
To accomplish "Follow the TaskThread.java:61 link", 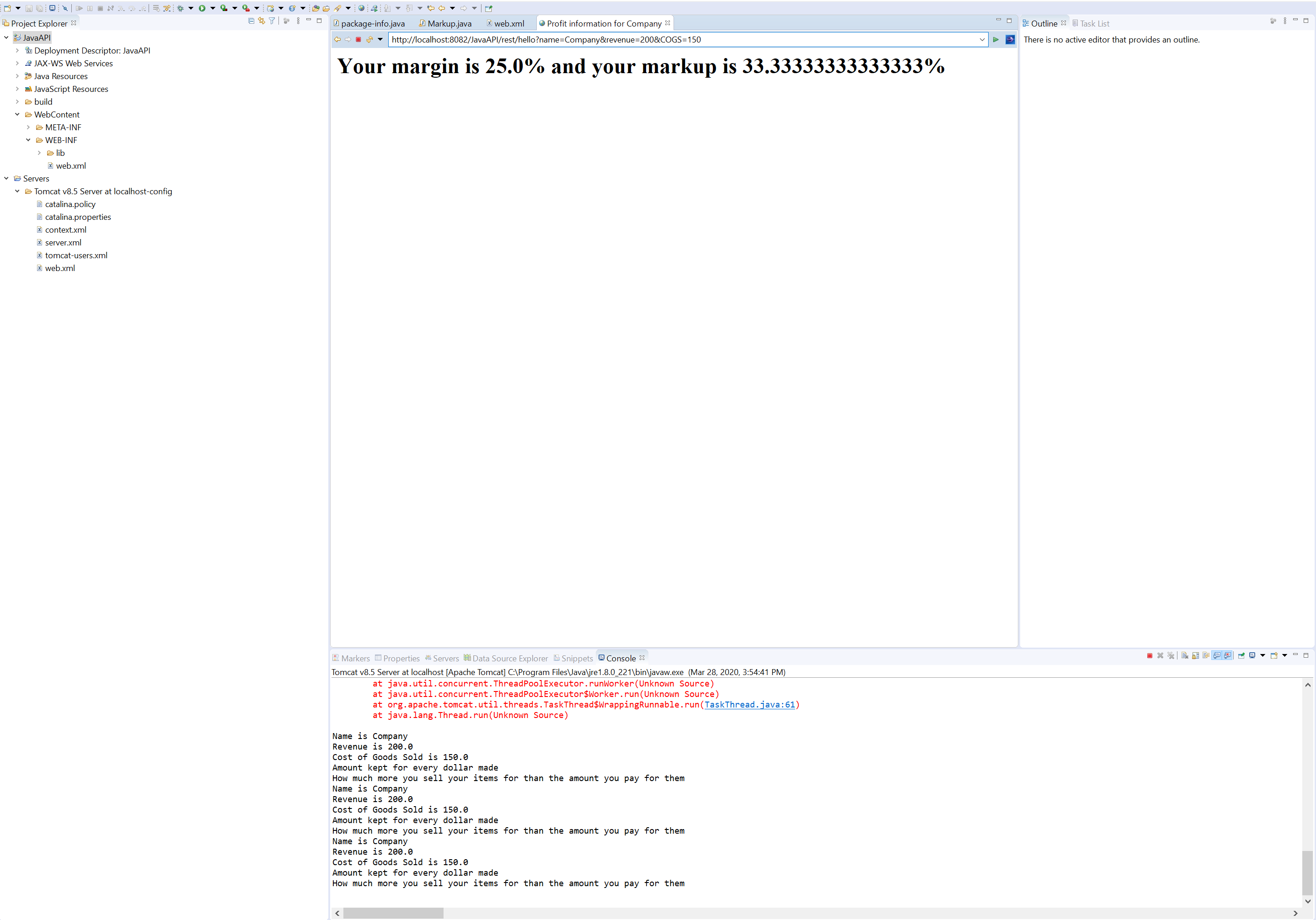I will 749,705.
